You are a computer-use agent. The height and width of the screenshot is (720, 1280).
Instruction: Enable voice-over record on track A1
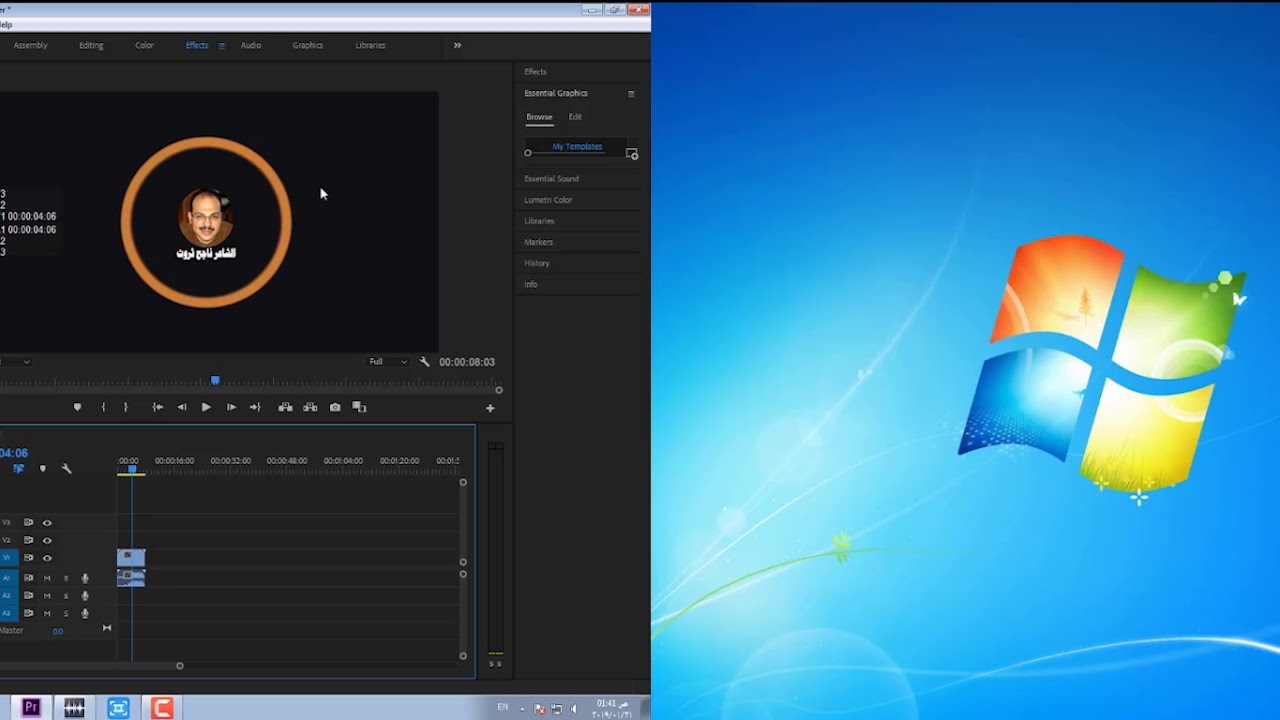pyautogui.click(x=85, y=578)
